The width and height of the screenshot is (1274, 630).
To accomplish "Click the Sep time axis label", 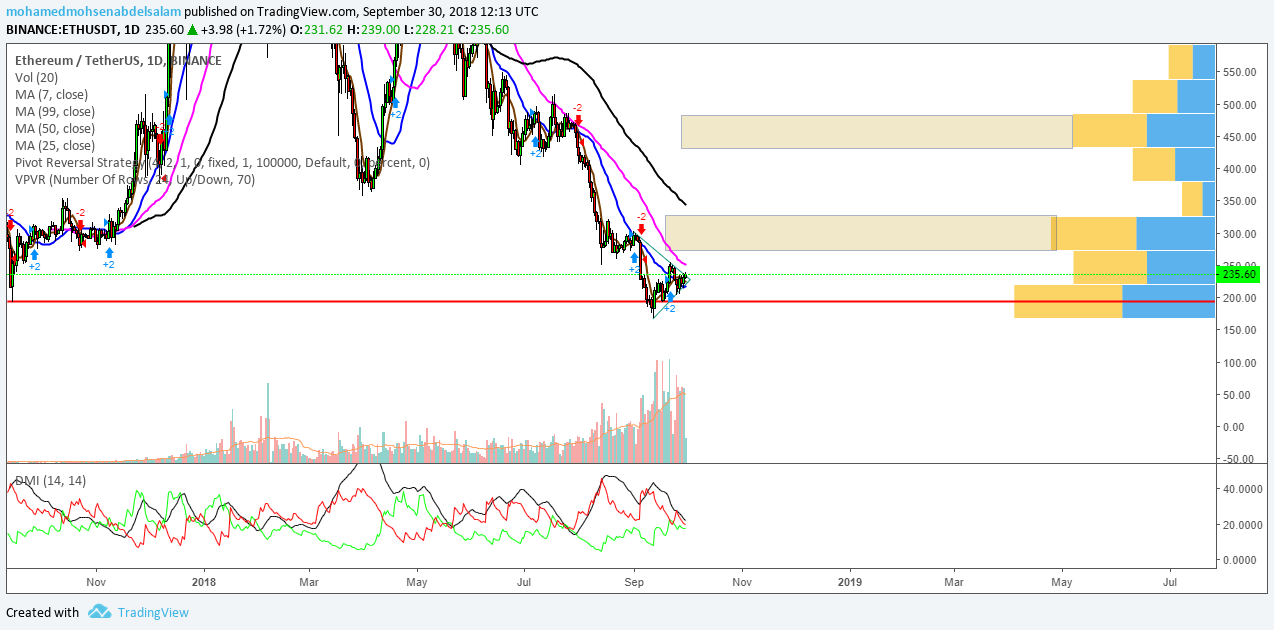I will point(634,581).
